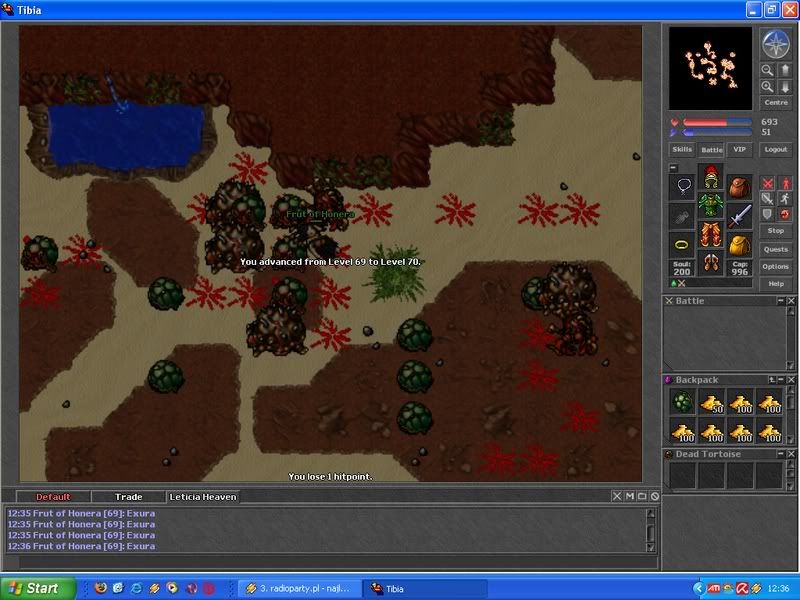
Task: Go up one level in the Backpack container
Action: (x=771, y=380)
